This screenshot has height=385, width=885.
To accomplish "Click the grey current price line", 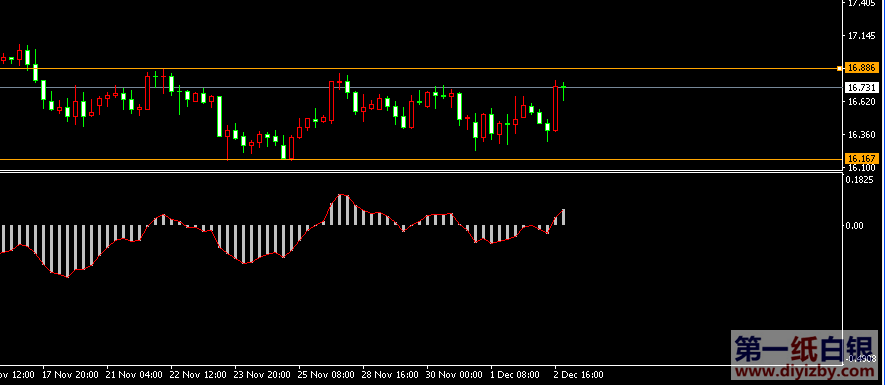I will [x=420, y=88].
